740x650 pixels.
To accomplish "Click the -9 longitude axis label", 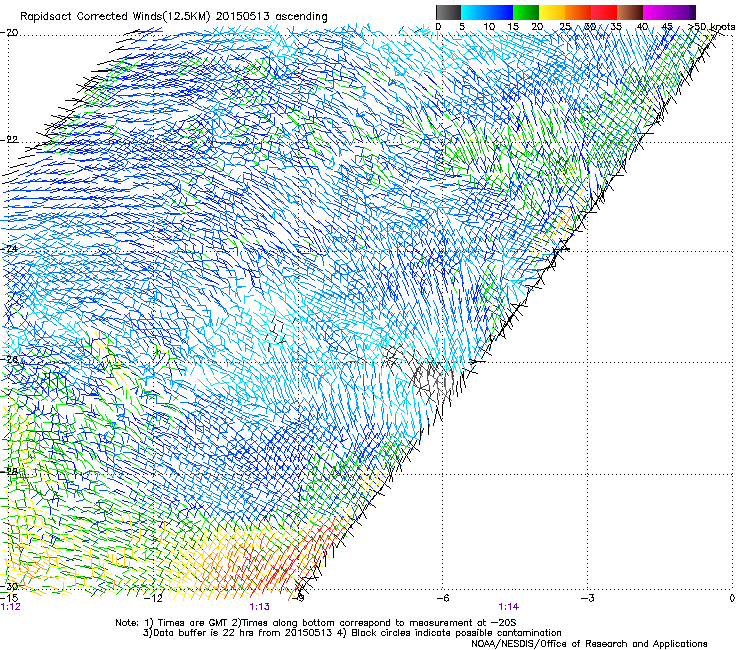I will click(x=298, y=598).
